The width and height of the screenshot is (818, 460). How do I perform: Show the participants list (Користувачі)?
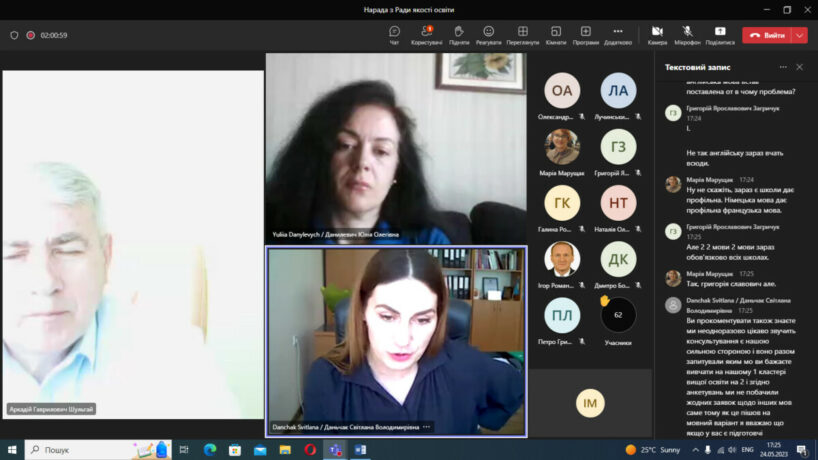[426, 35]
